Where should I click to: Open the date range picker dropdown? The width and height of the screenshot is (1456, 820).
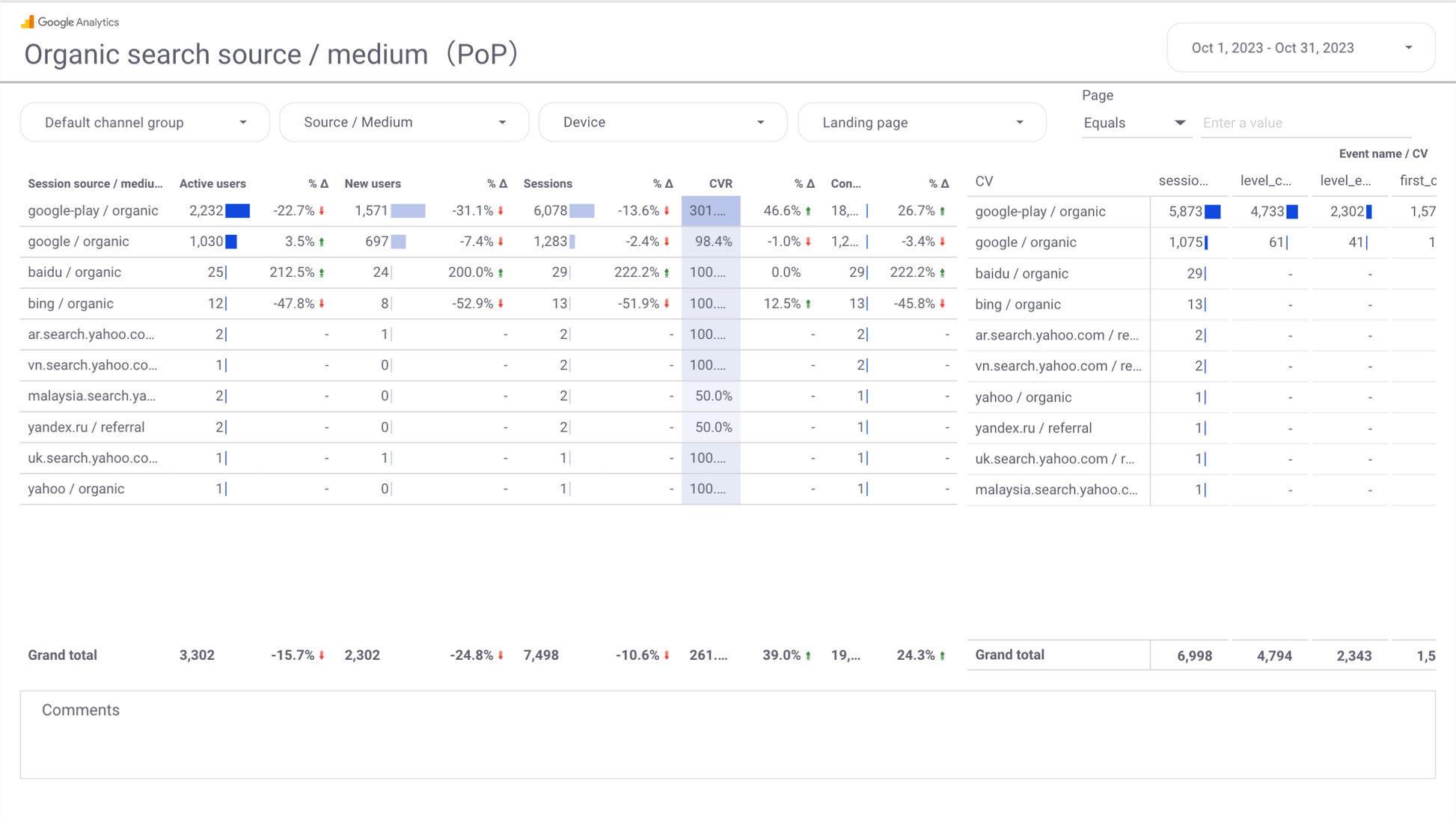coord(1300,48)
